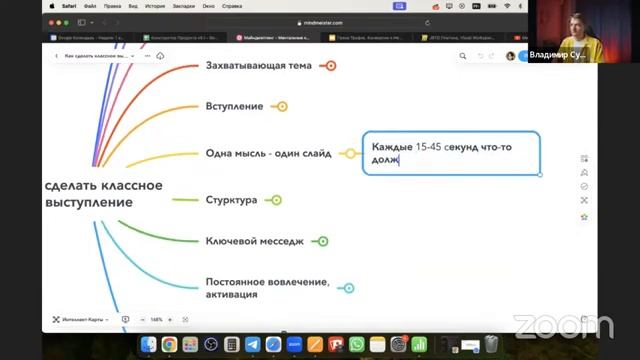Open WhatsApp from the Dock
The width and height of the screenshot is (640, 360).
pyautogui.click(x=357, y=345)
